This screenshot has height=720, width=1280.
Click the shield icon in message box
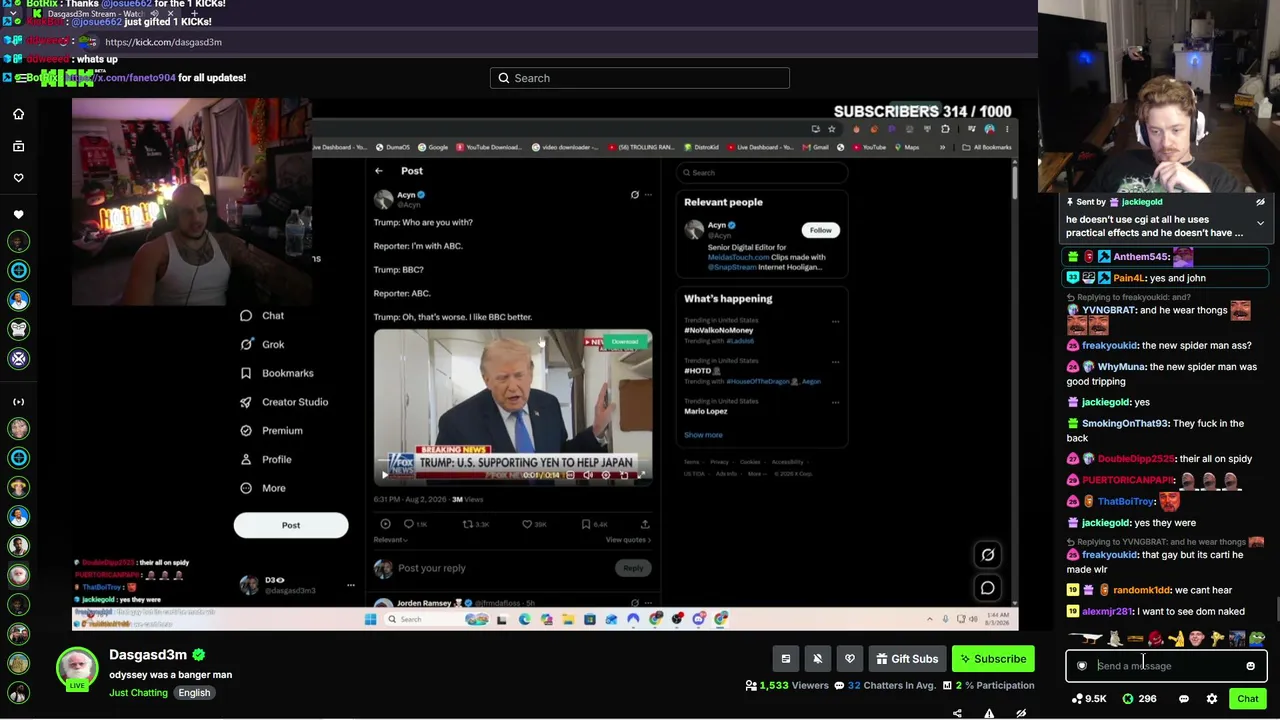click(1082, 666)
